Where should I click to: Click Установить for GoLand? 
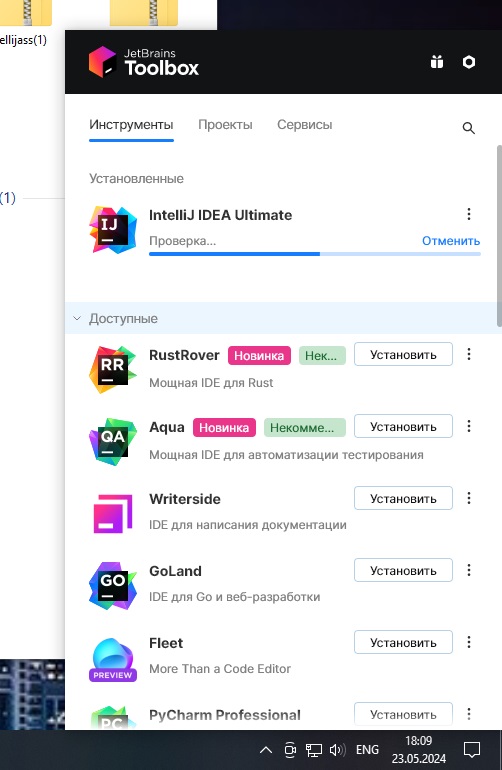tap(403, 571)
